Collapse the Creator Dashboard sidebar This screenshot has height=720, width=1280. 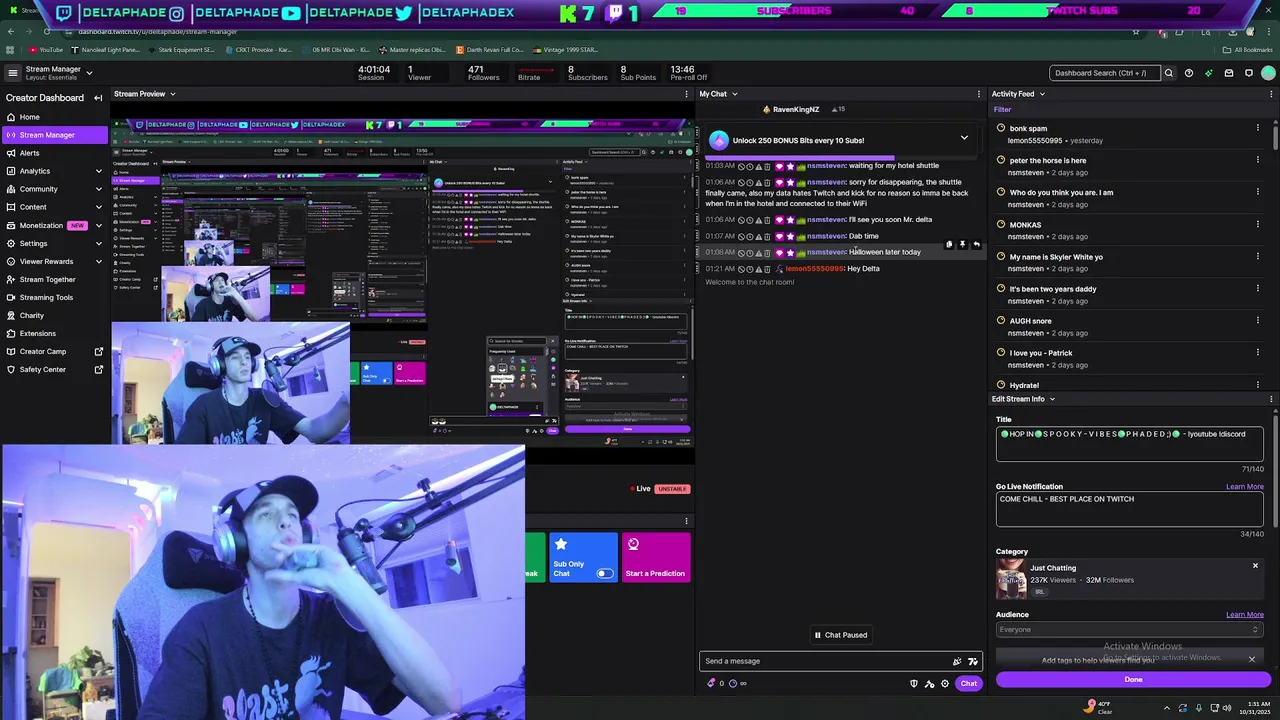pyautogui.click(x=98, y=98)
